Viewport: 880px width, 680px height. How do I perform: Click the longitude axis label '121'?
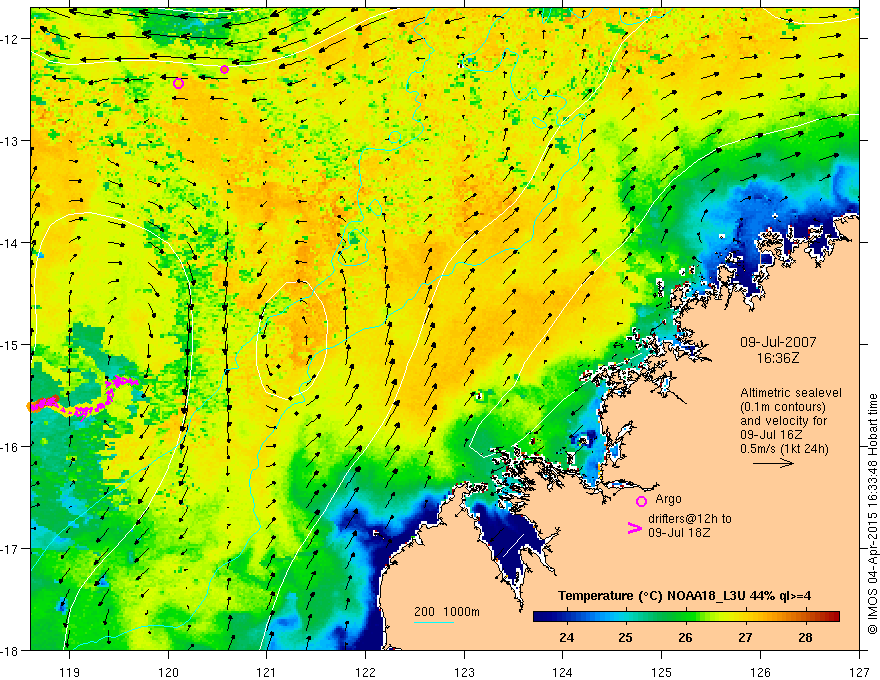(x=267, y=672)
